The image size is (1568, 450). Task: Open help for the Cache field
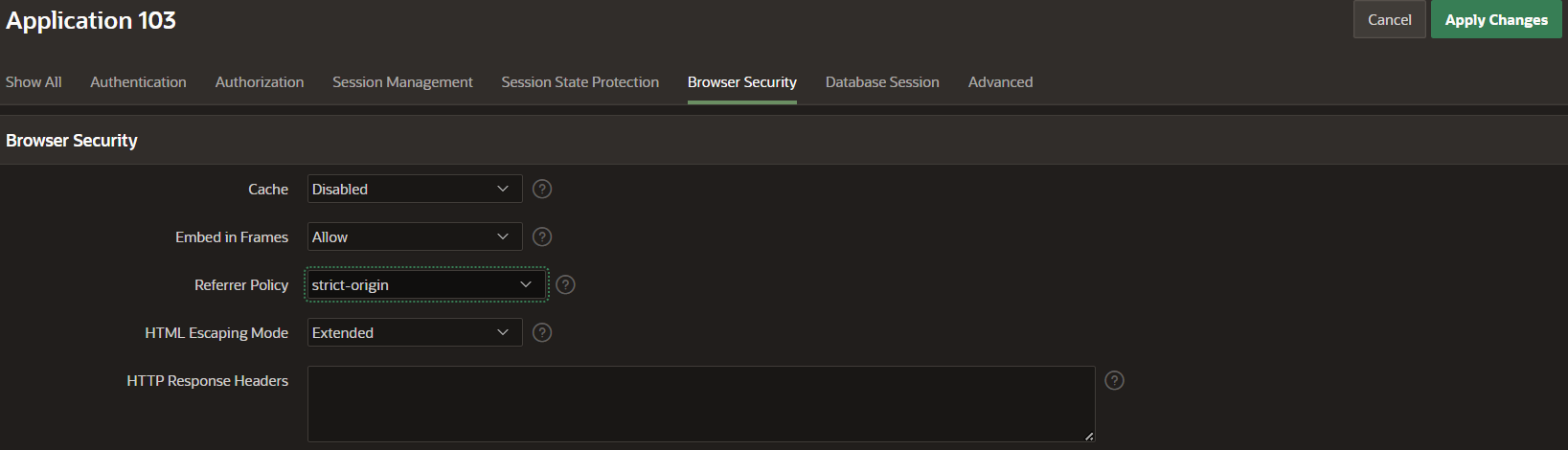542,189
